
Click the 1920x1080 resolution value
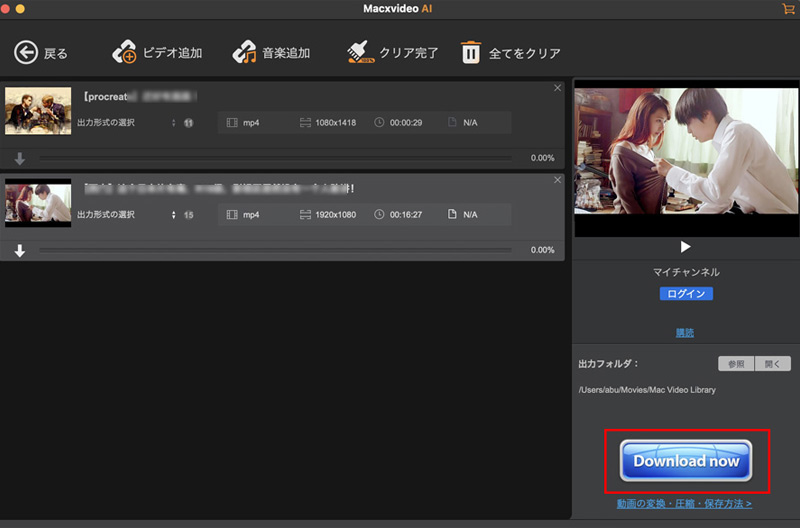pyautogui.click(x=335, y=215)
